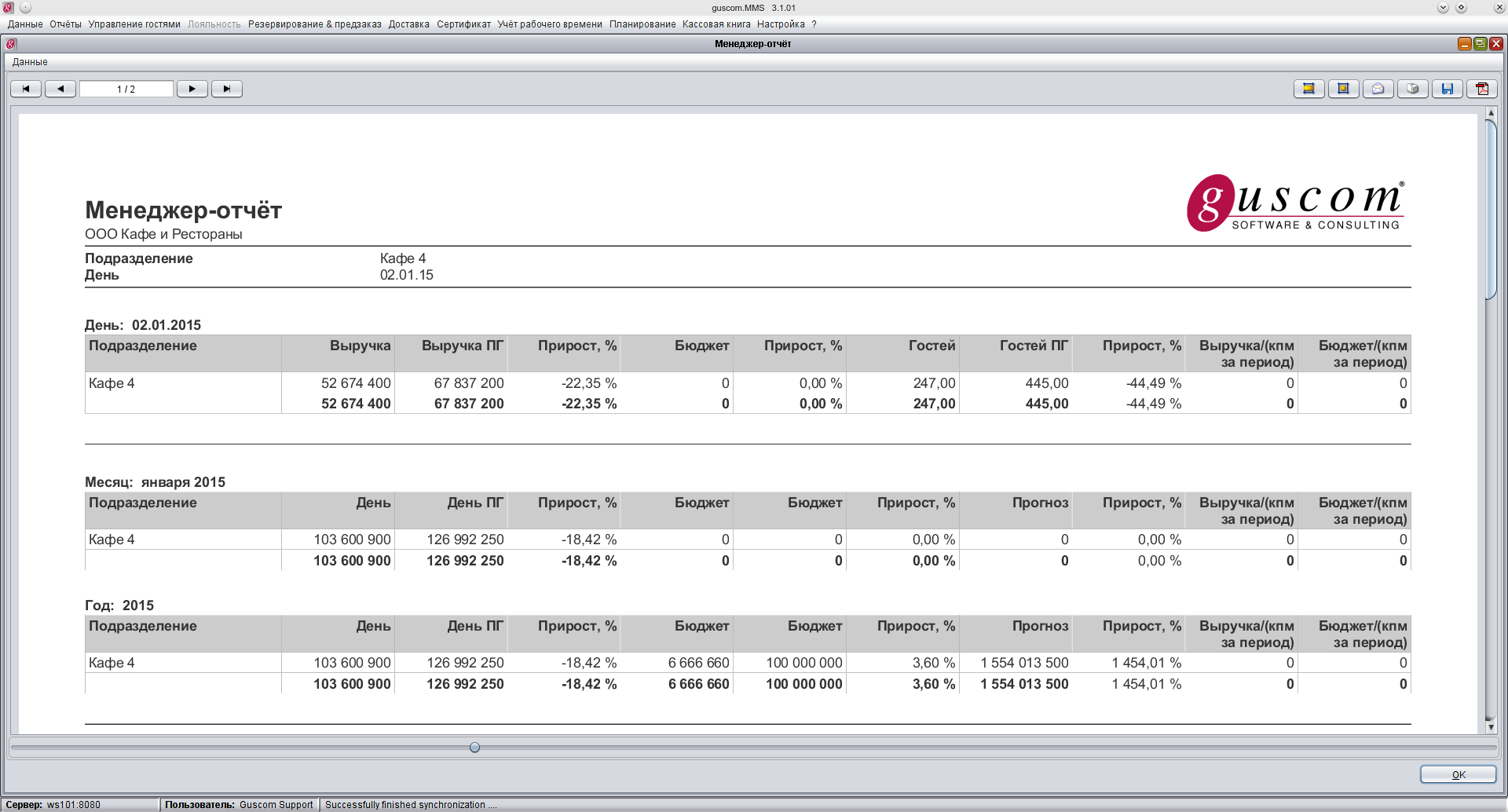Click the fit whole page icon
Screen dimensions: 1508x812
(x=1343, y=89)
